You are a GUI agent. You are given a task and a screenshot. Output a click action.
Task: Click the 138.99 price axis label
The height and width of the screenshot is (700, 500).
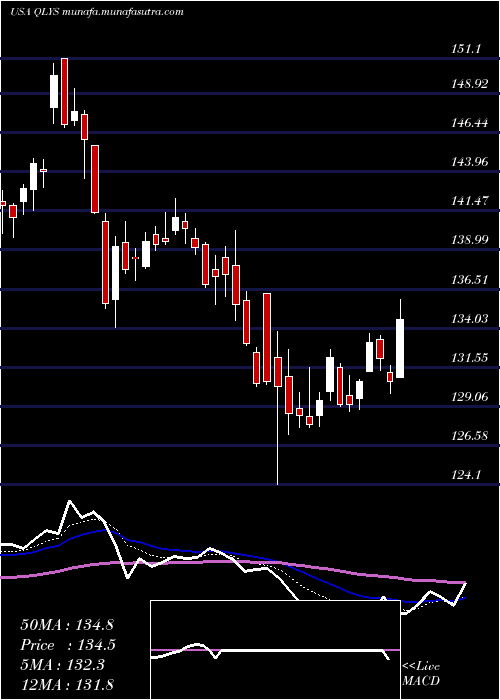[470, 240]
